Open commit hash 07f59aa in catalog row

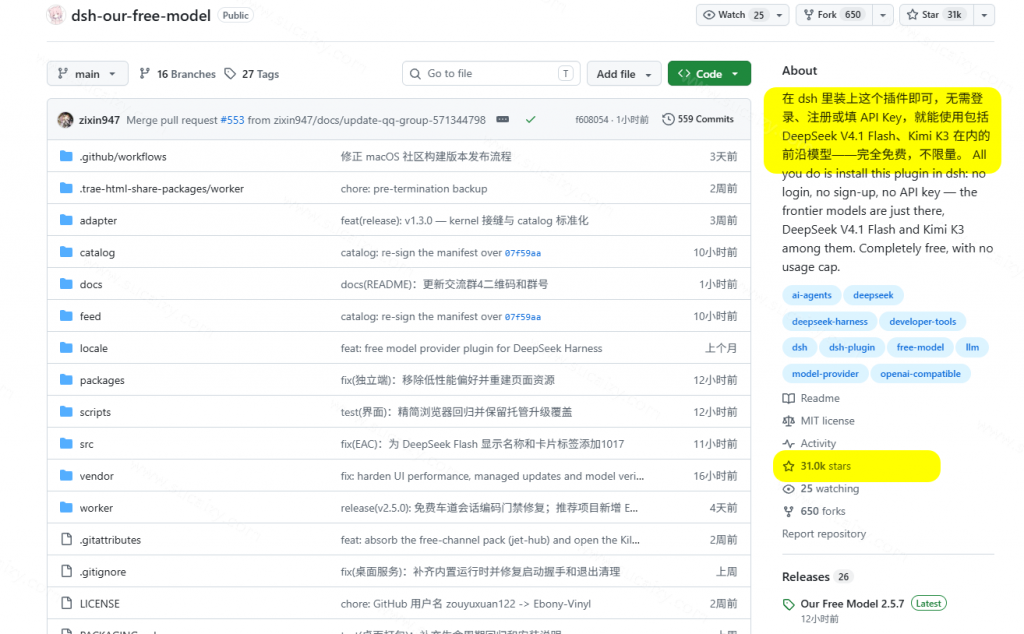[x=522, y=253]
